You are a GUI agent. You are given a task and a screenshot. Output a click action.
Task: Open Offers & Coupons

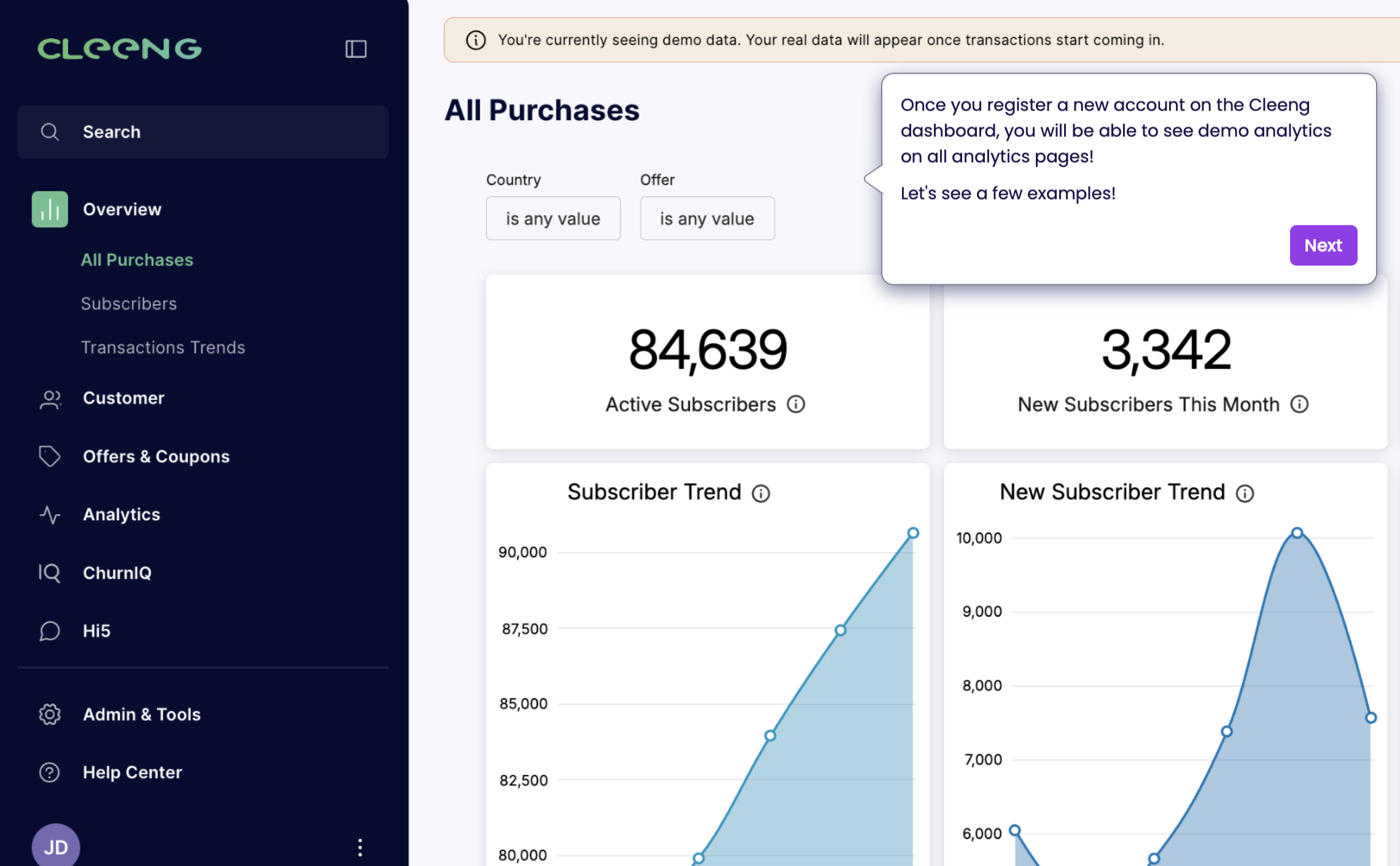[x=156, y=456]
